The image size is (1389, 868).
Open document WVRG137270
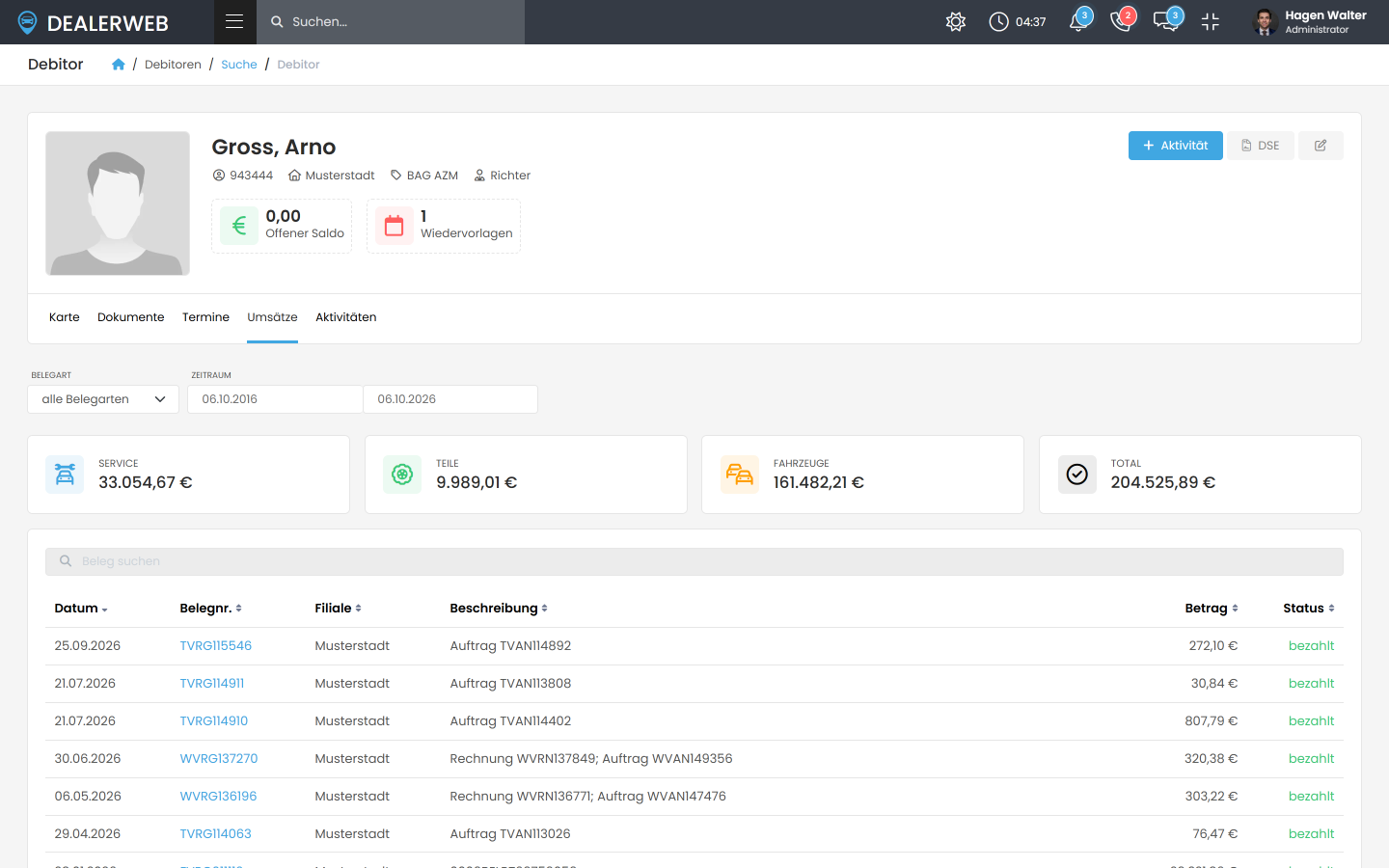click(x=219, y=759)
